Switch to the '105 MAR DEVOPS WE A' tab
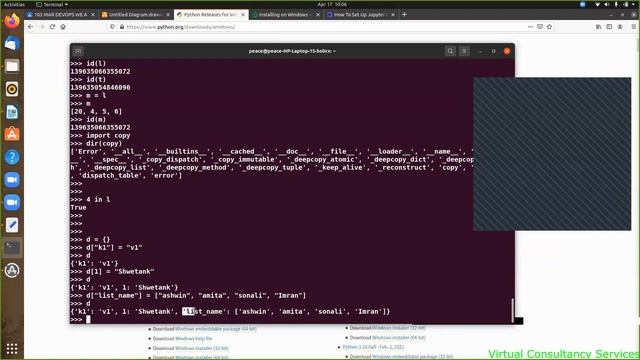 point(61,14)
